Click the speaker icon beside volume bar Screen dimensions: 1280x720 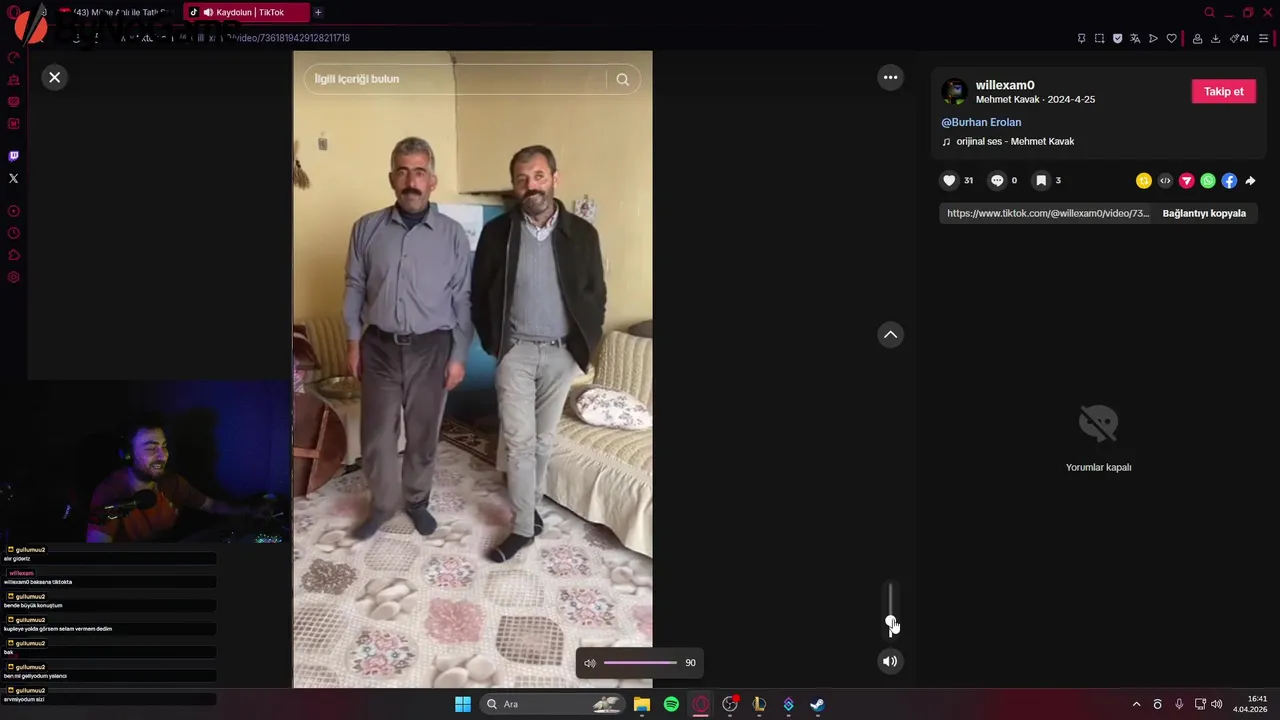[x=590, y=663]
